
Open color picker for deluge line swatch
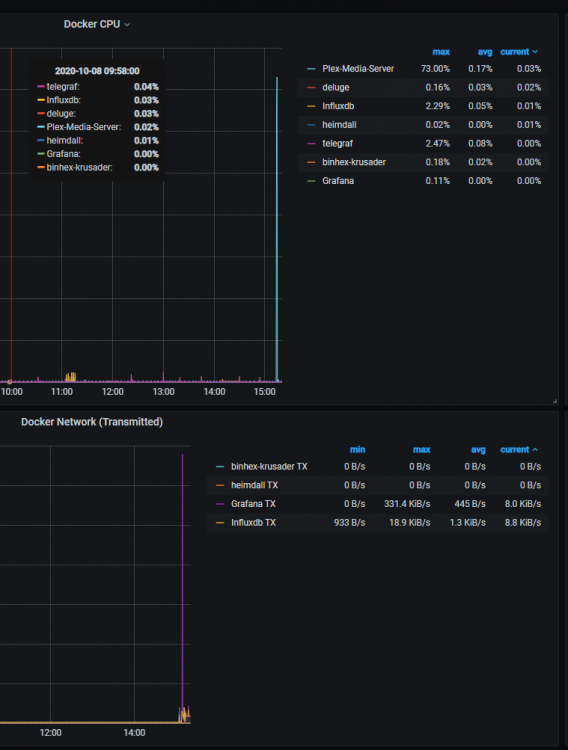[311, 88]
